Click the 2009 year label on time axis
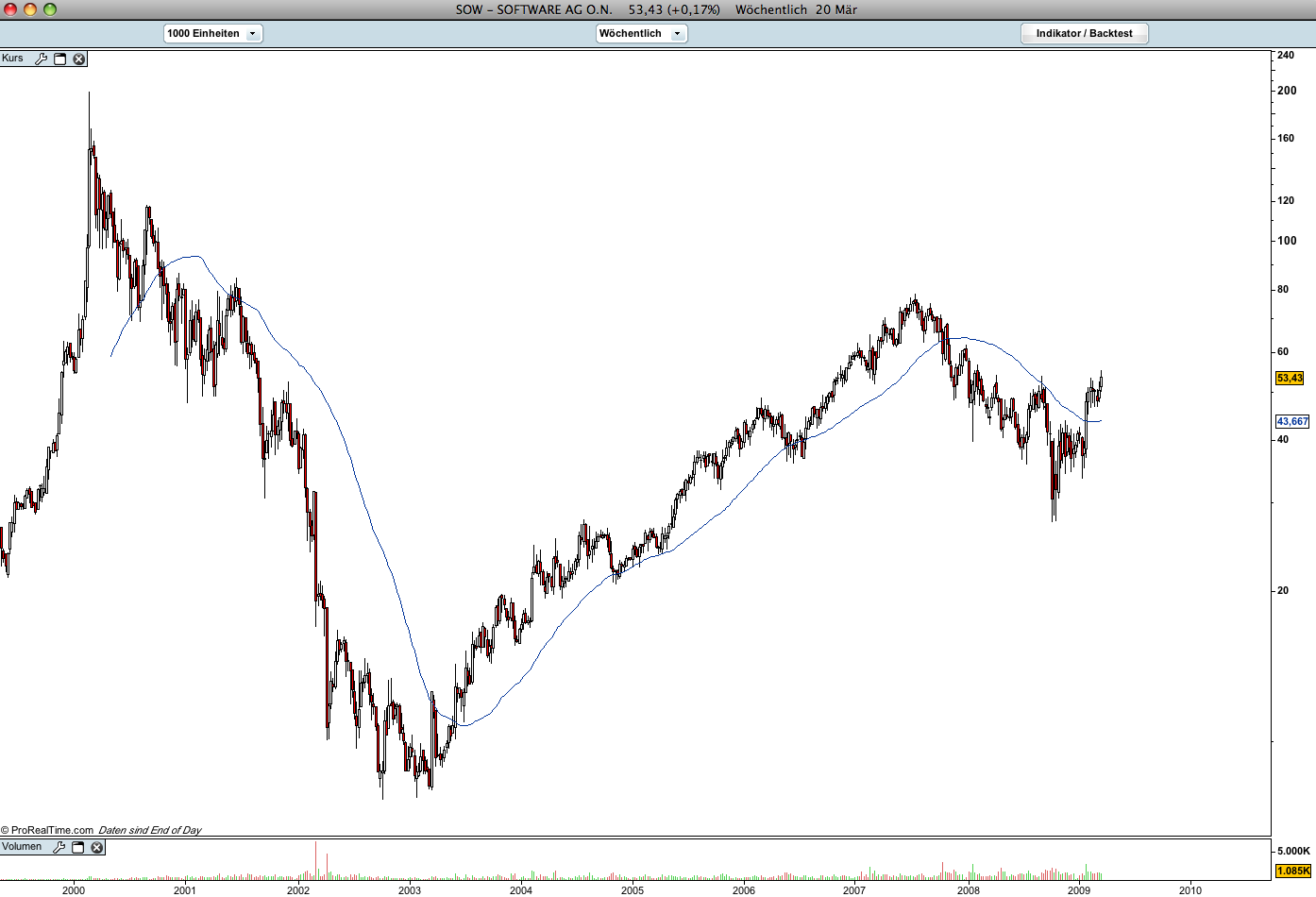Image resolution: width=1316 pixels, height=897 pixels. 1079,889
